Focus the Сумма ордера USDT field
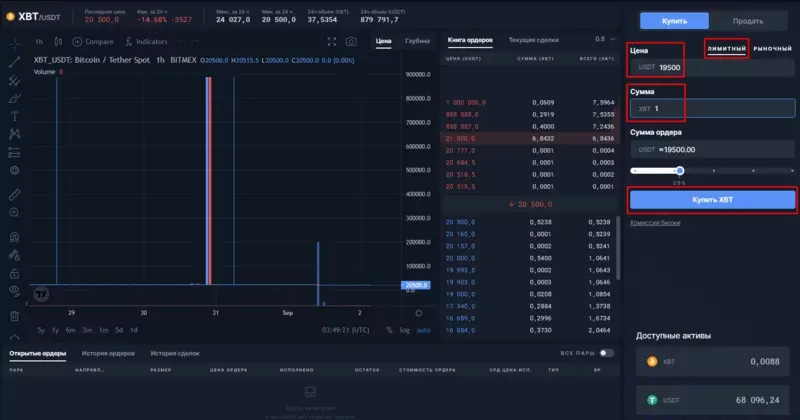800x420 pixels. pos(712,150)
